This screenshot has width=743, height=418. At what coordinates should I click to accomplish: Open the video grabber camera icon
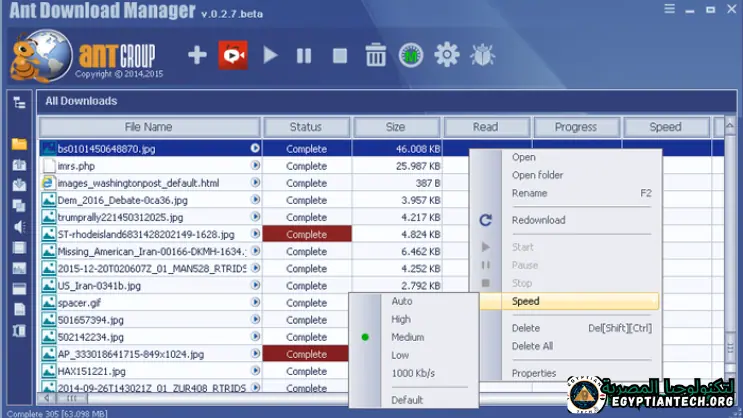click(x=233, y=55)
